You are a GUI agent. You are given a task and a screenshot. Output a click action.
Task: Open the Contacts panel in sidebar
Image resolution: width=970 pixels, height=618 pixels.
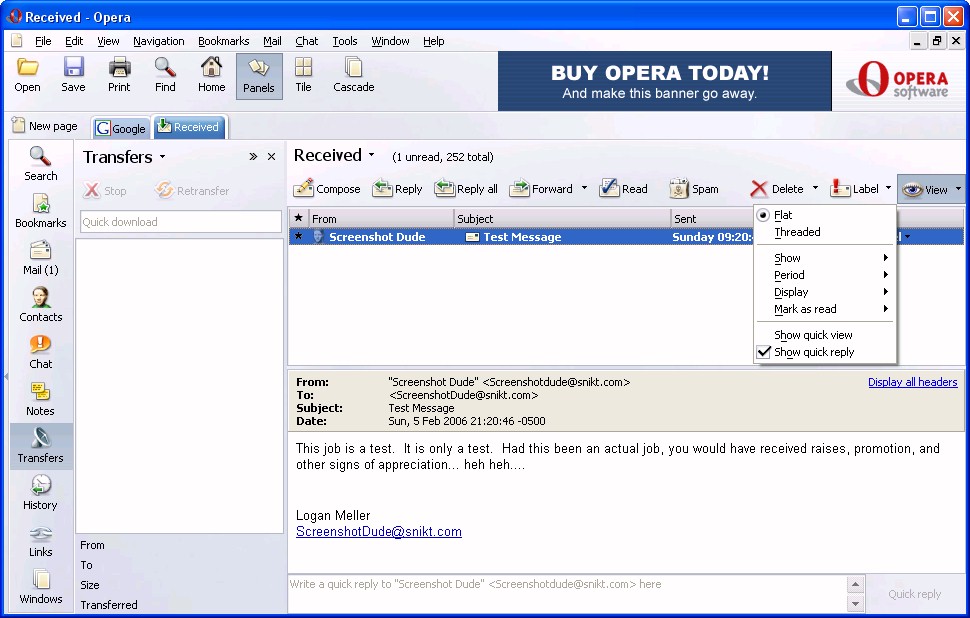coord(40,298)
